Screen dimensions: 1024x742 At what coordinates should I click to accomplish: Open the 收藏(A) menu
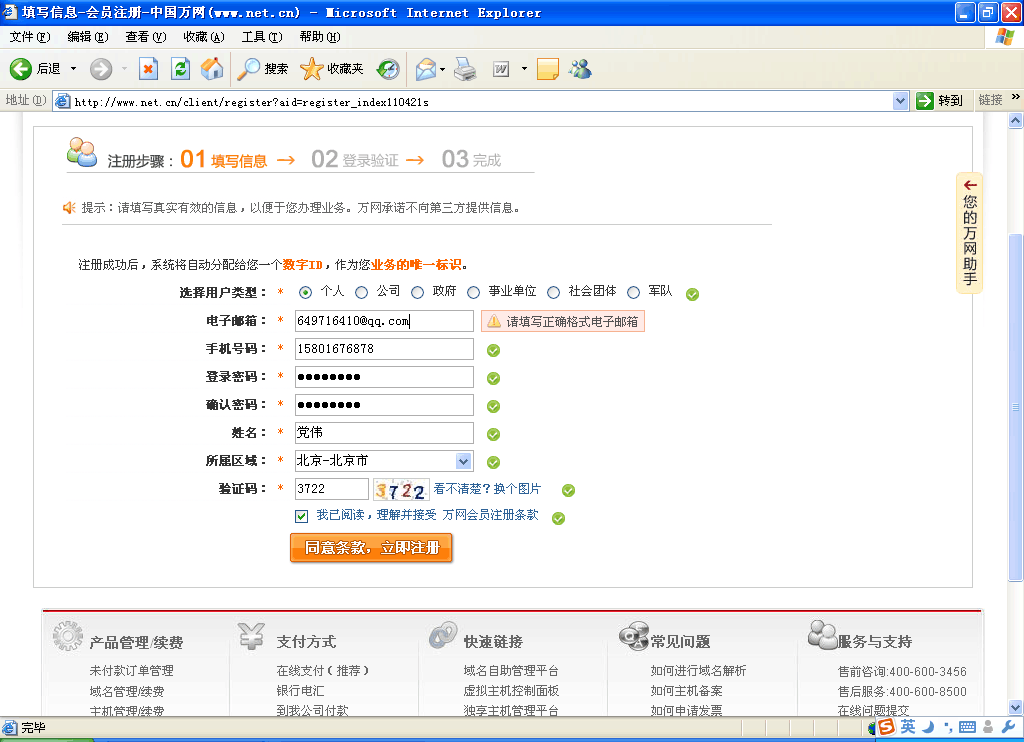point(203,37)
